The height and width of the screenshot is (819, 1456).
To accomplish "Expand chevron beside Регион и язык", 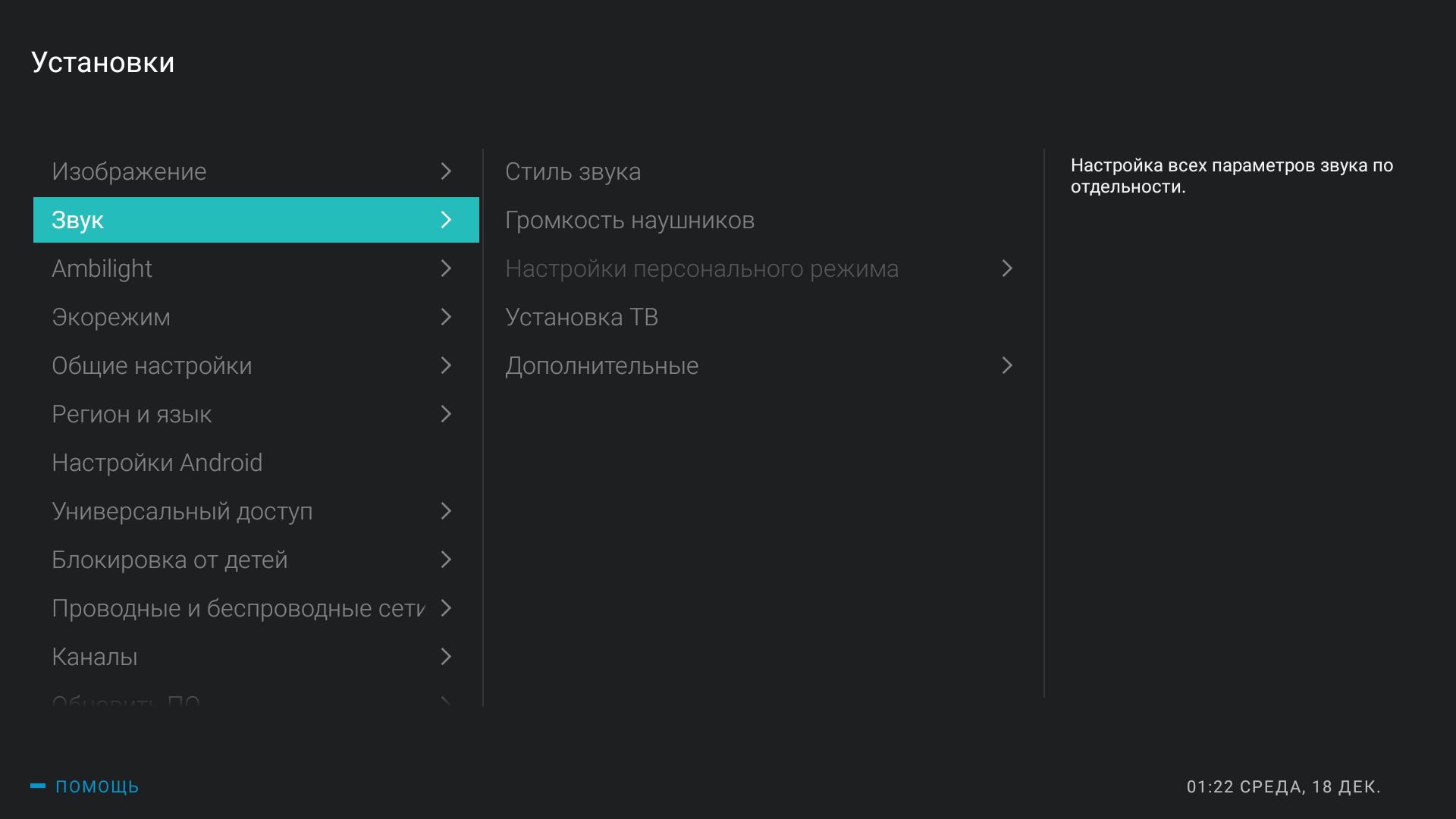I will pyautogui.click(x=446, y=414).
